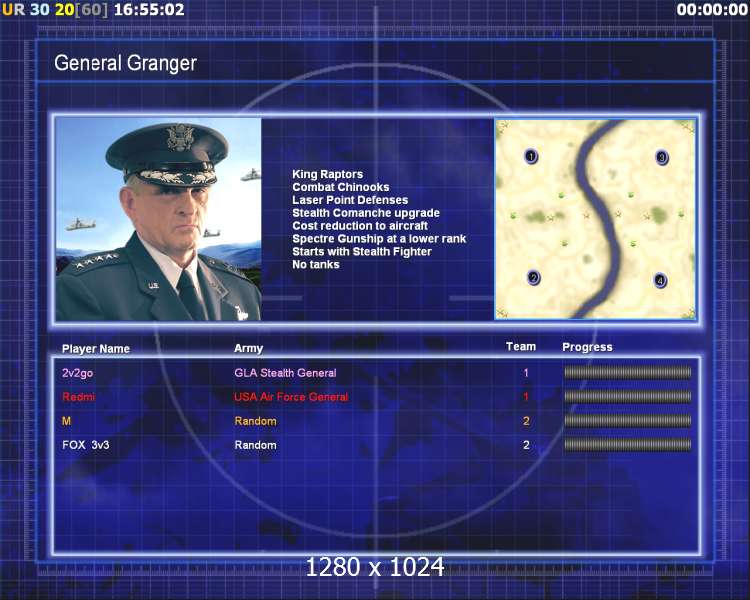Click the '[60]' overlay value
This screenshot has height=600, width=750.
[x=92, y=9]
